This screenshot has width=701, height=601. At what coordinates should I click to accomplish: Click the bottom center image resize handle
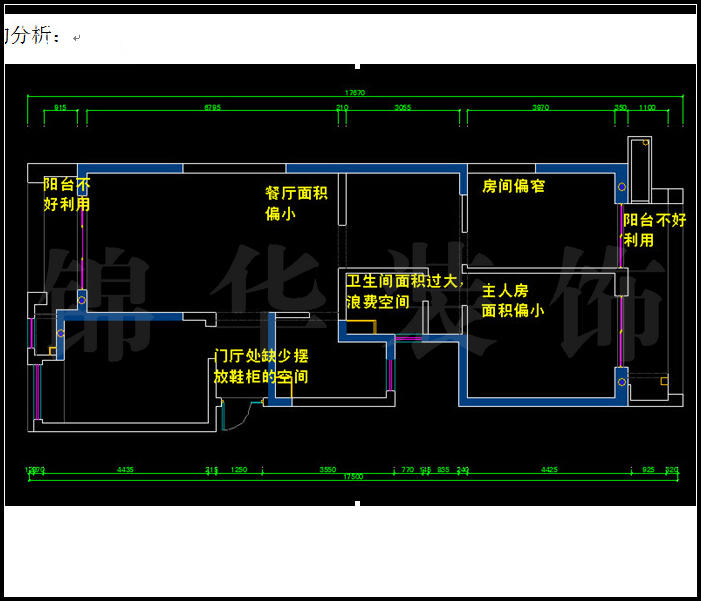[x=358, y=504]
